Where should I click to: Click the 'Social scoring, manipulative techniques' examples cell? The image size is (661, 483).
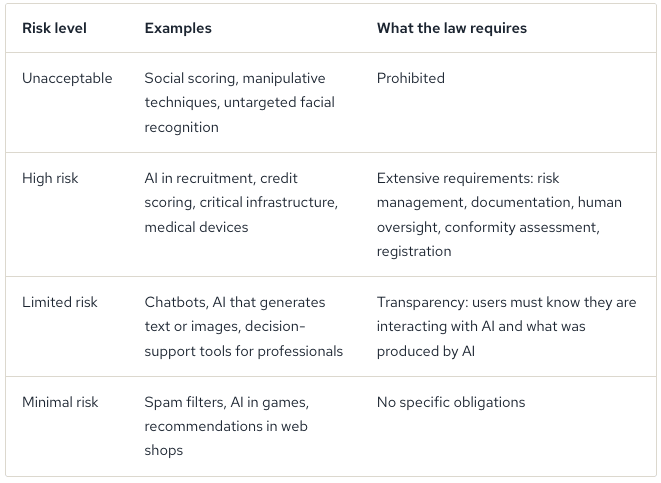tap(239, 102)
